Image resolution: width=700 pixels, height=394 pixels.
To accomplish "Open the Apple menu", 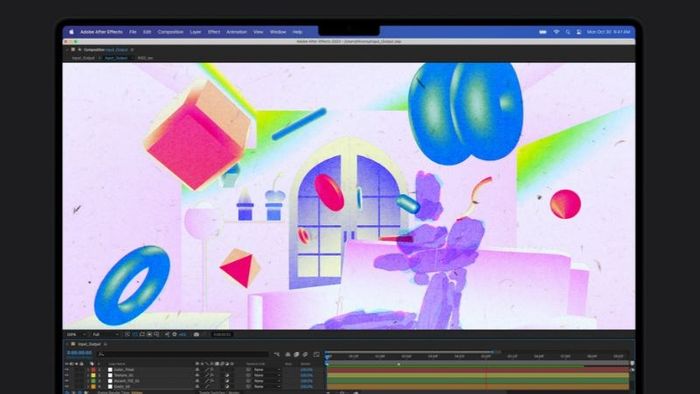I will tap(71, 32).
